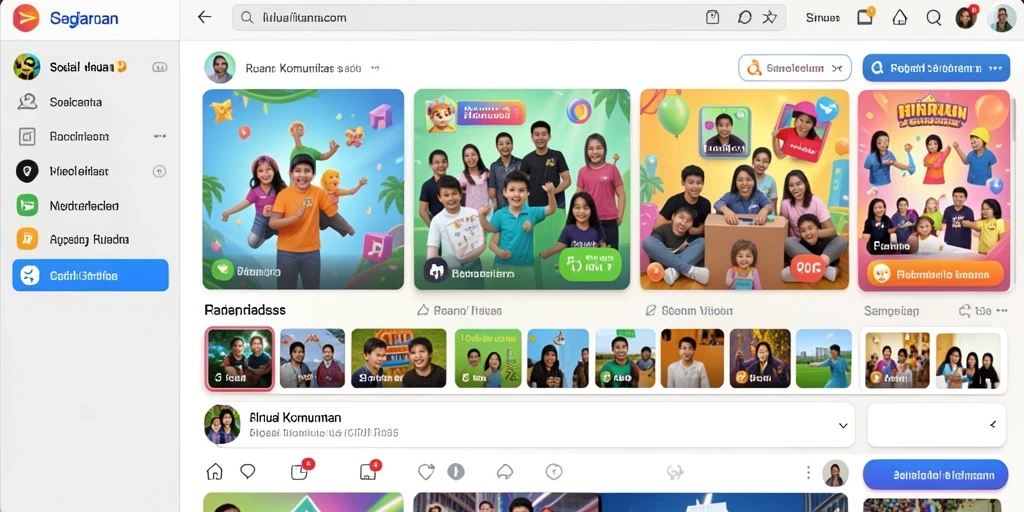Click the speech bubble comment icon

[x=248, y=471]
